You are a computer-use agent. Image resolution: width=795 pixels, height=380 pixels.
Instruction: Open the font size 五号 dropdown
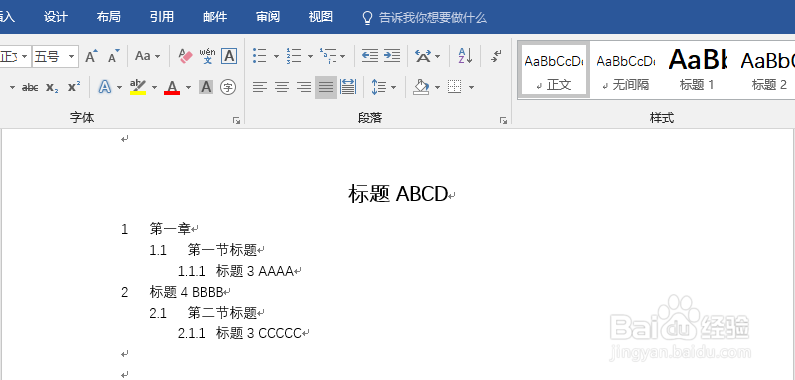point(71,56)
